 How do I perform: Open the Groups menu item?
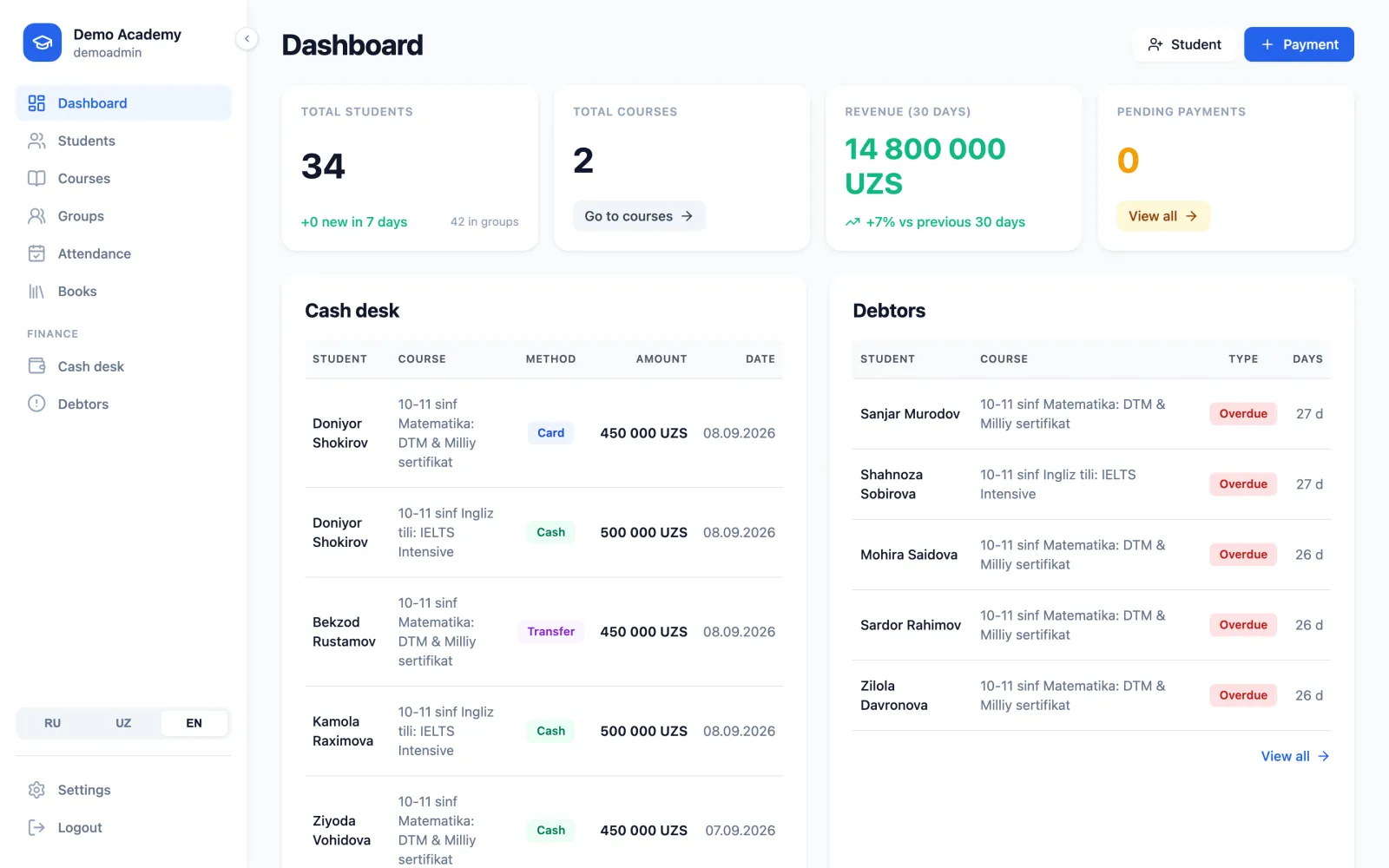123,216
